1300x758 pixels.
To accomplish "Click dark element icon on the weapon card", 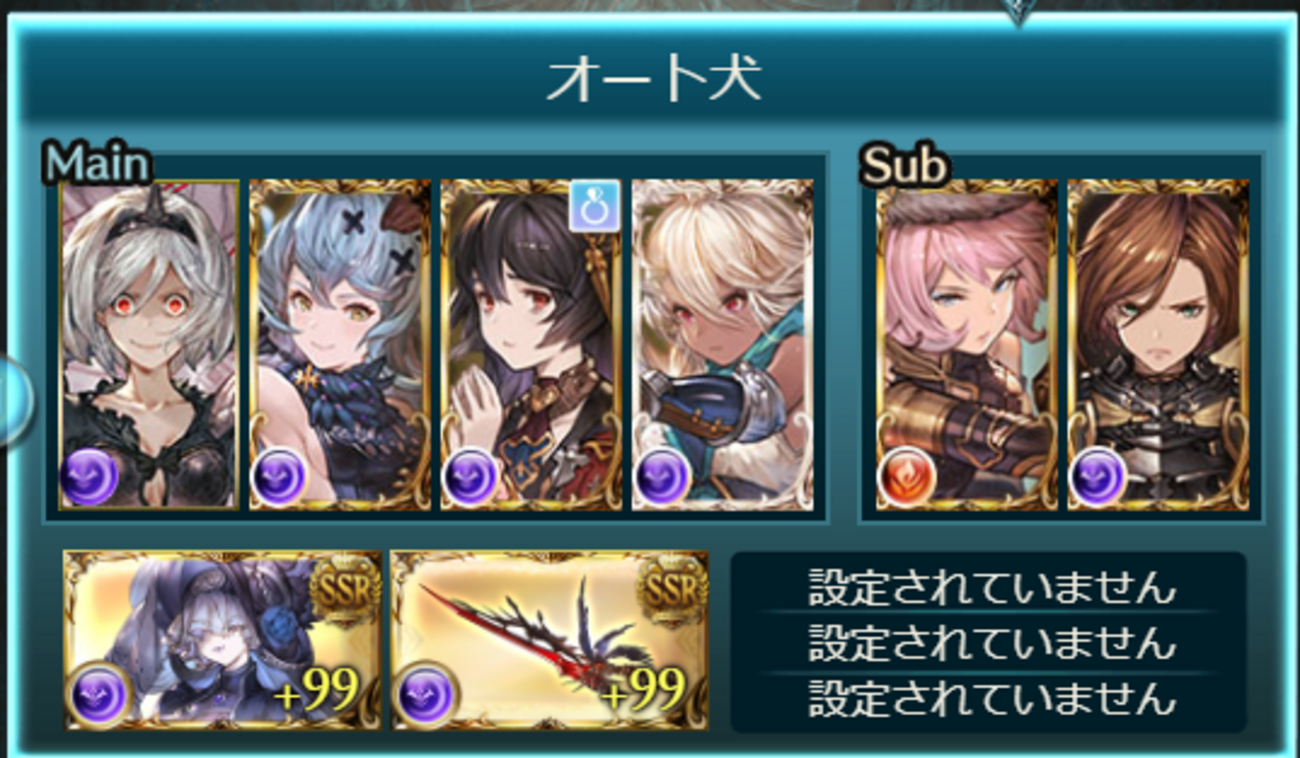I will 426,694.
